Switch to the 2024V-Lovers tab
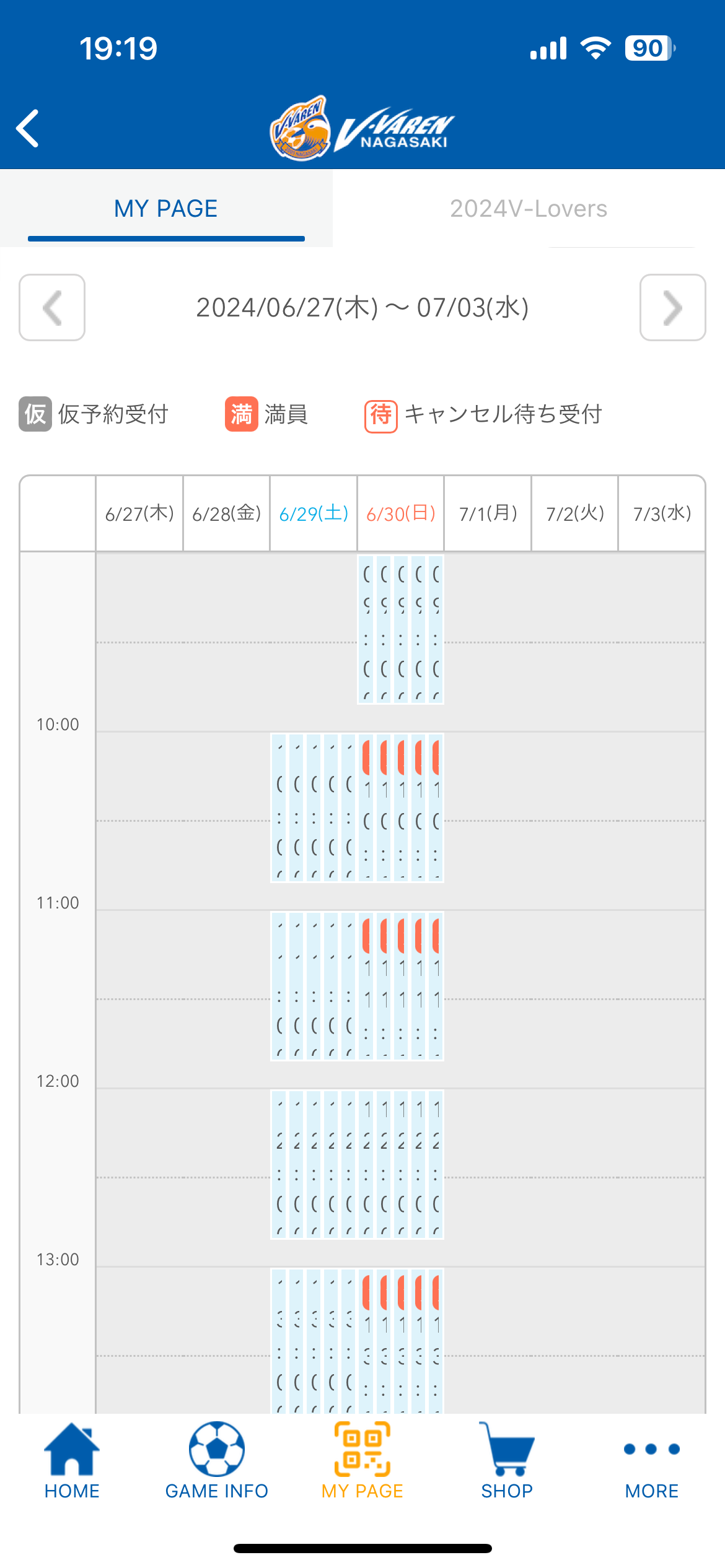This screenshot has width=725, height=1568. pos(528,209)
